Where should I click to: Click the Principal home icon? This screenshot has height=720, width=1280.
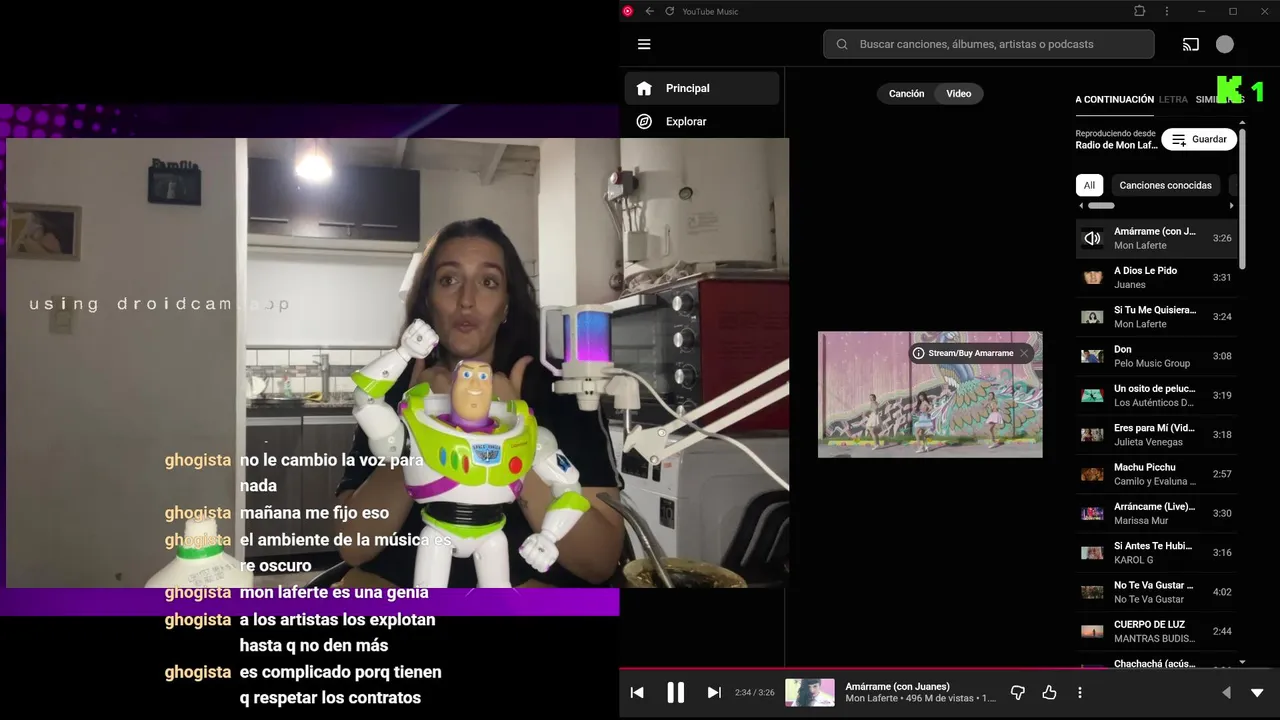(x=644, y=88)
